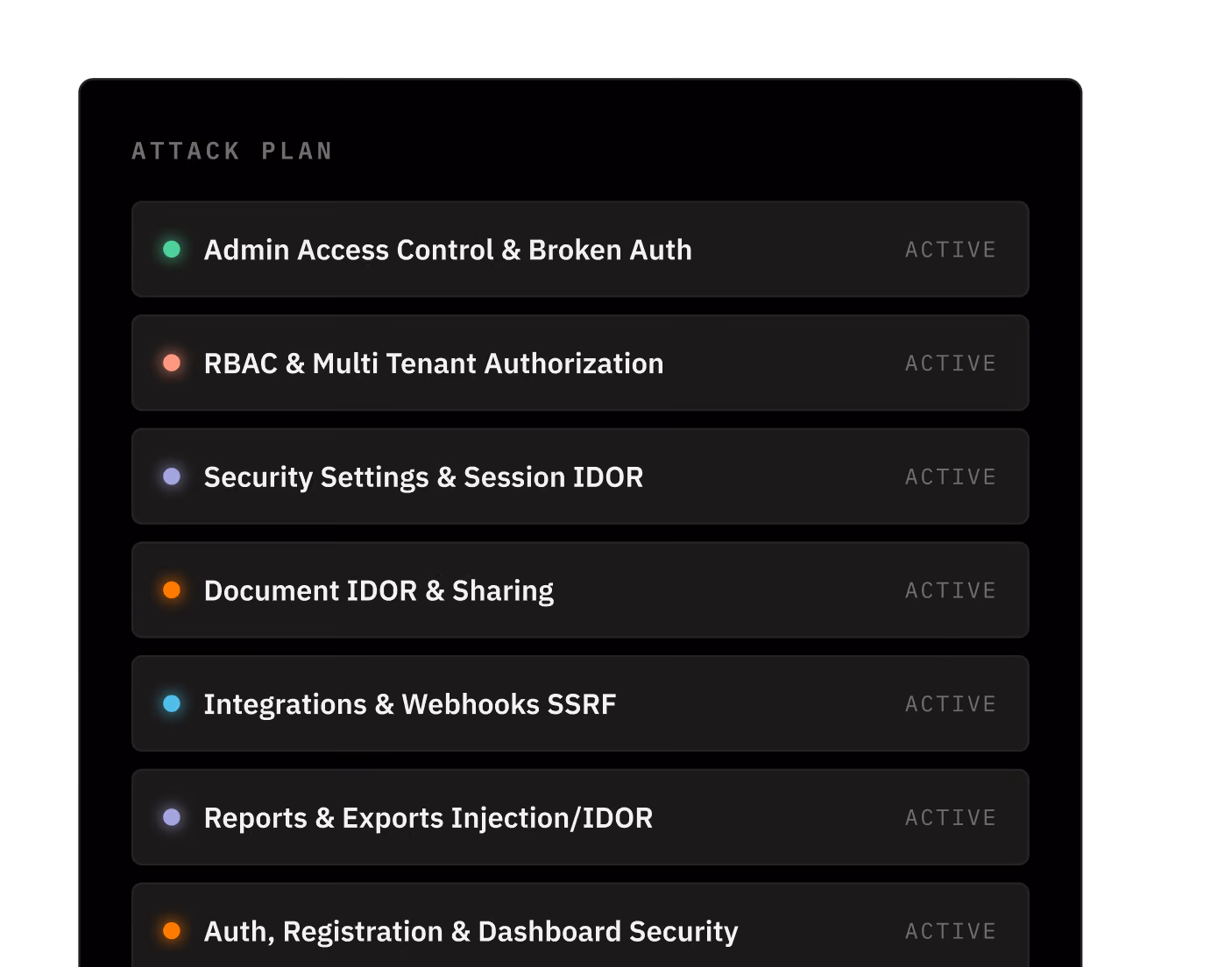Viewport: 1232px width, 967px height.
Task: Open Auth, Registration & Dashboard Security entry
Action: click(x=580, y=926)
